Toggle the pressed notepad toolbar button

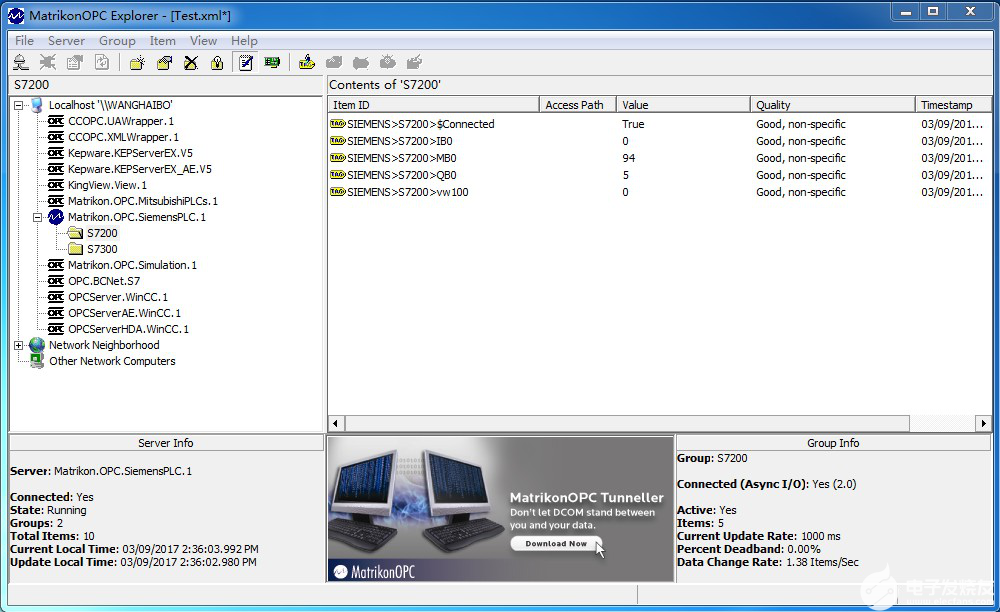tap(245, 63)
